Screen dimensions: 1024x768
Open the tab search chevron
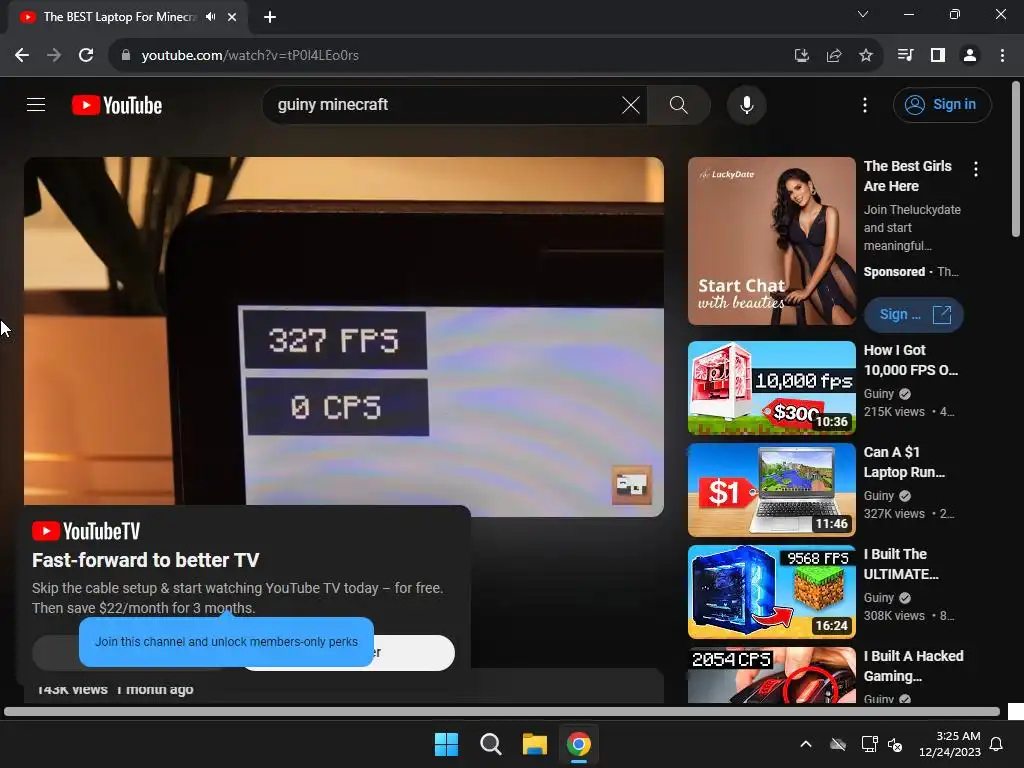(863, 14)
